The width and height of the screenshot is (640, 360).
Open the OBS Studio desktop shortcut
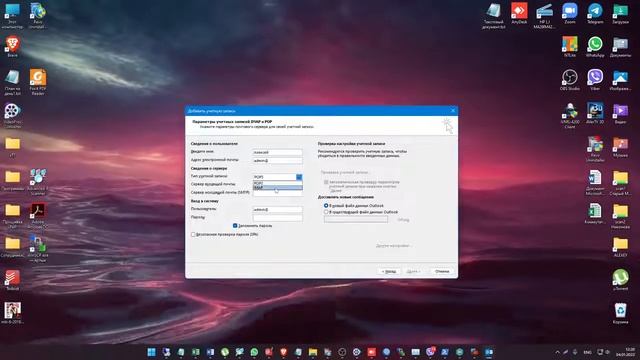click(570, 80)
